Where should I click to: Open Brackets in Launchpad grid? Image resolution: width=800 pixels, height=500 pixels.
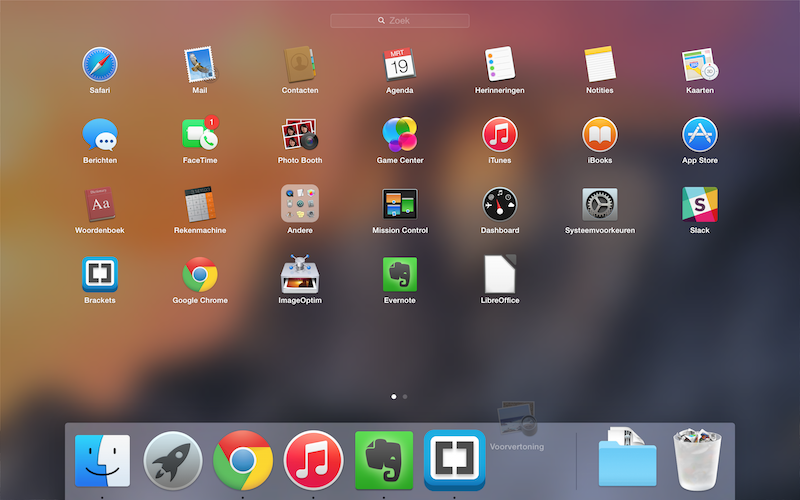100,274
